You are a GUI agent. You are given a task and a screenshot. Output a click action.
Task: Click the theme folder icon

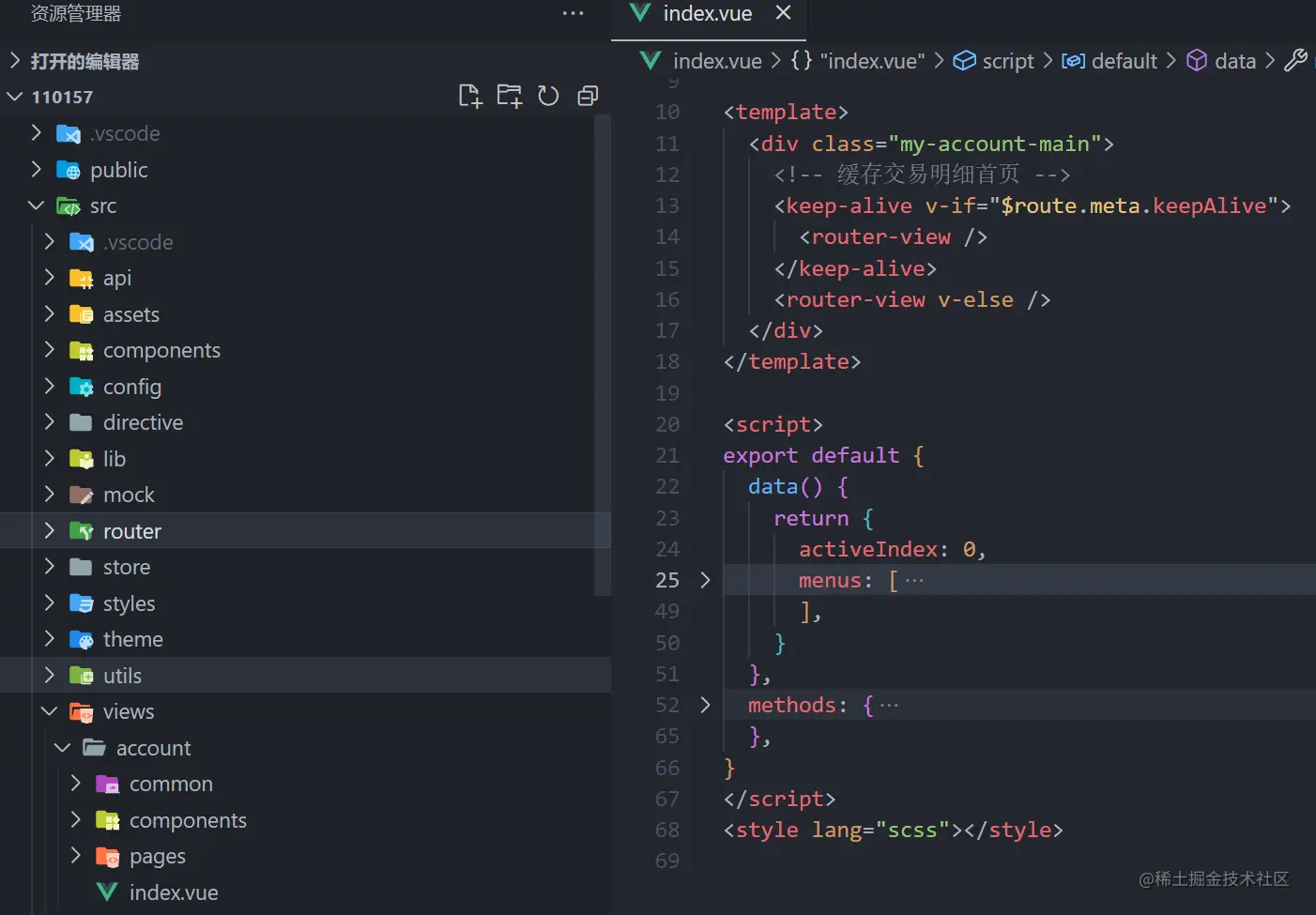(82, 639)
